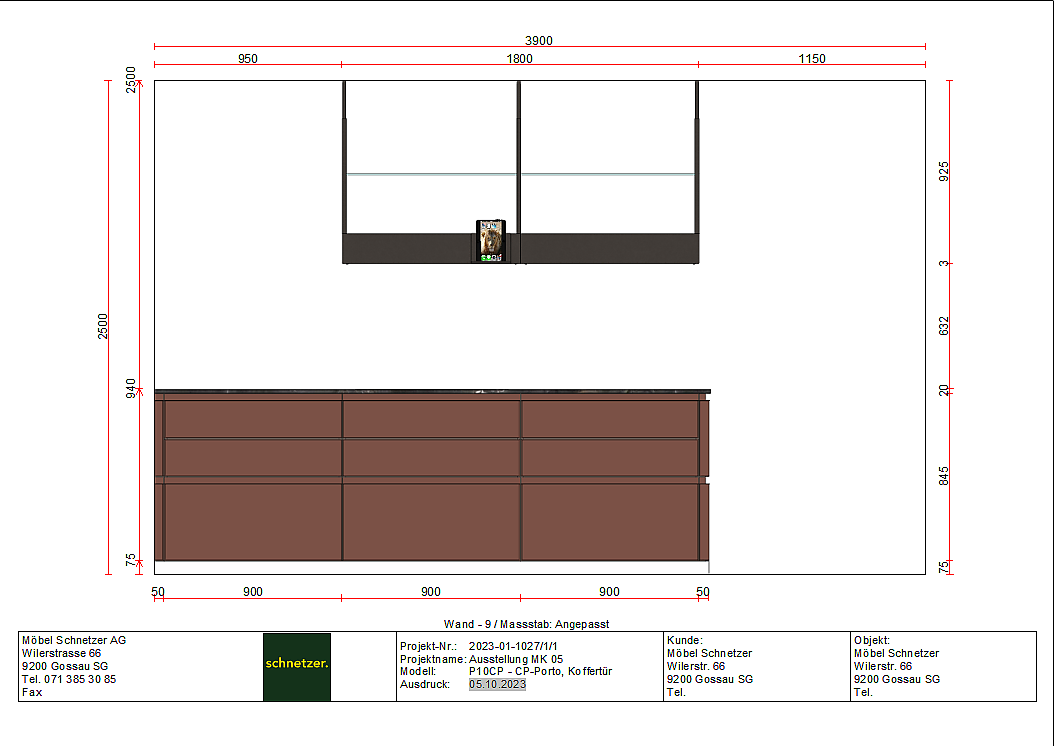
Task: Select the overall width dimension 3900
Action: click(x=538, y=41)
